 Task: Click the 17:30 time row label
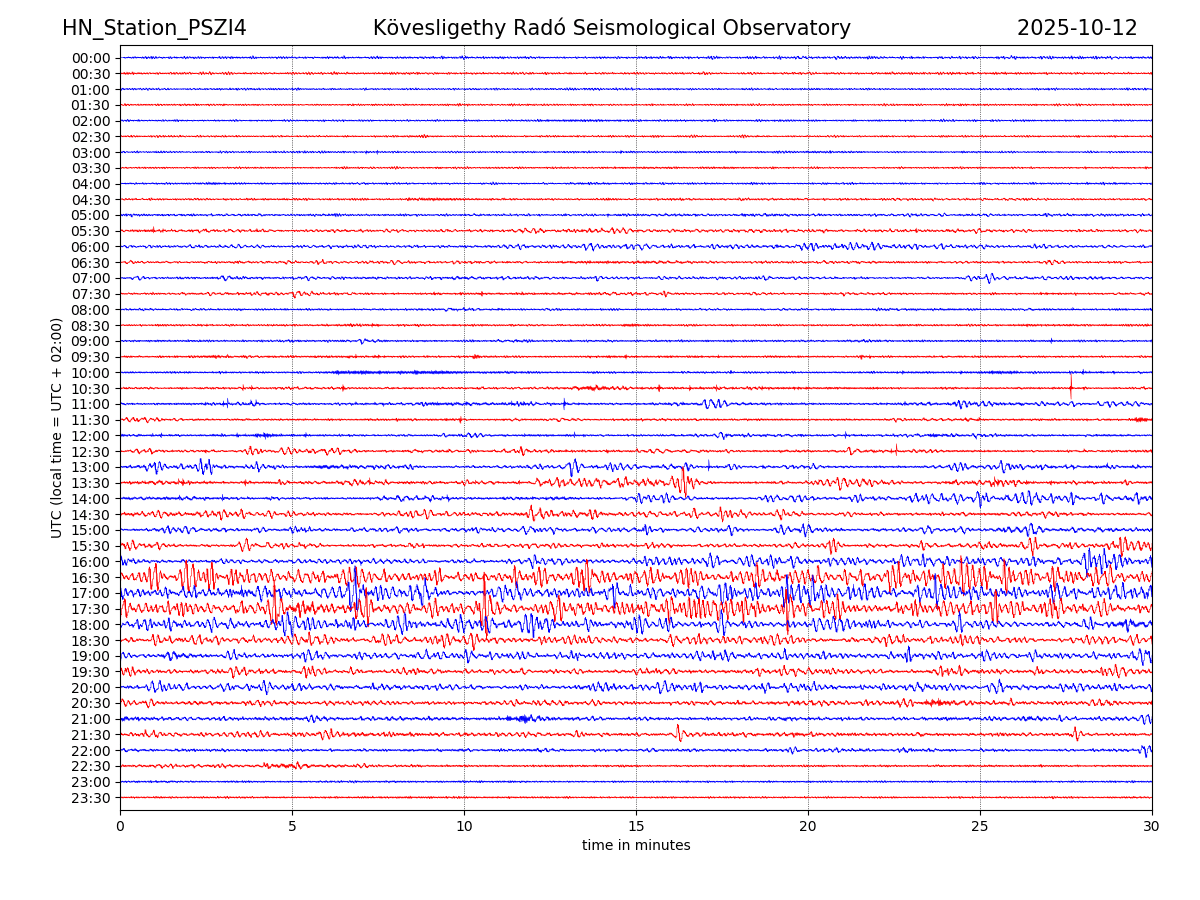[90, 609]
